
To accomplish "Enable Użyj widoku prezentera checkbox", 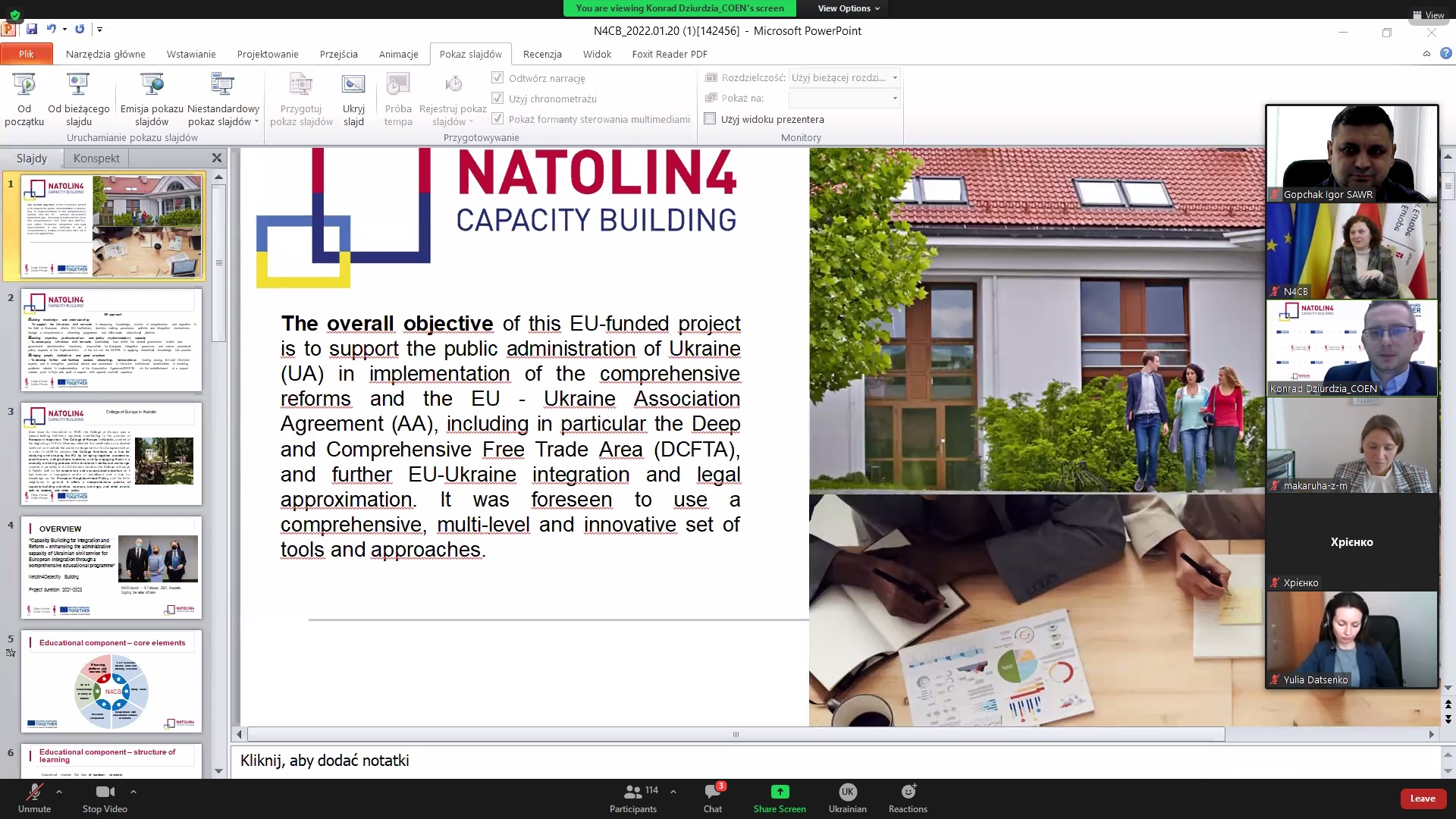I will [x=710, y=118].
